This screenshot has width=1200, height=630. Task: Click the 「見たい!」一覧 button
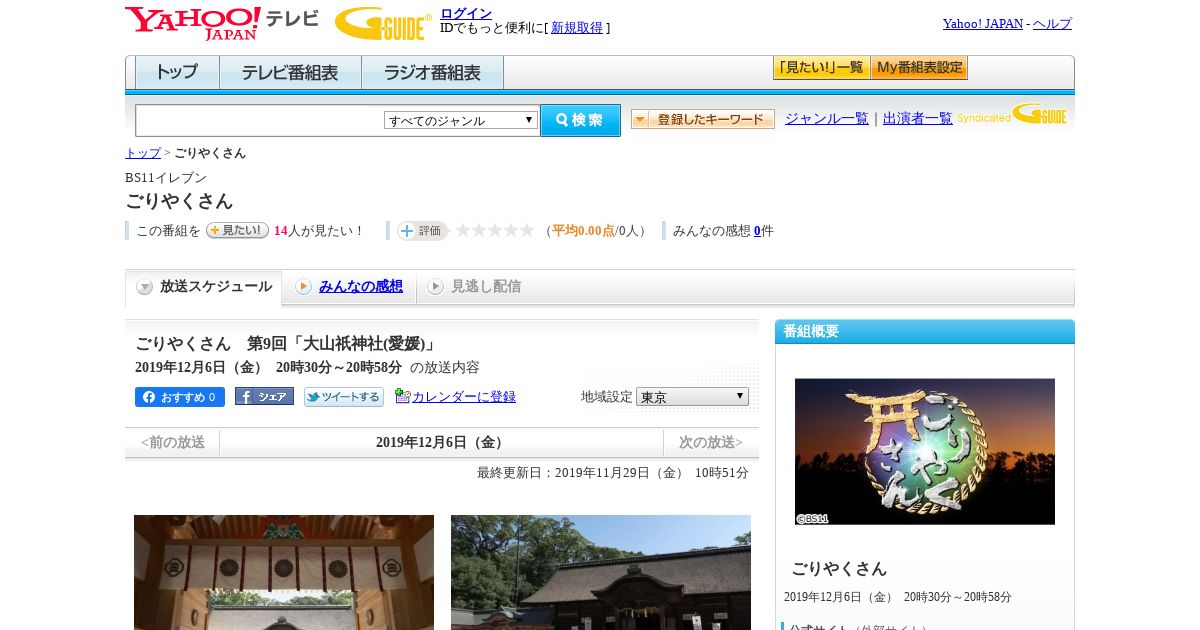(822, 68)
